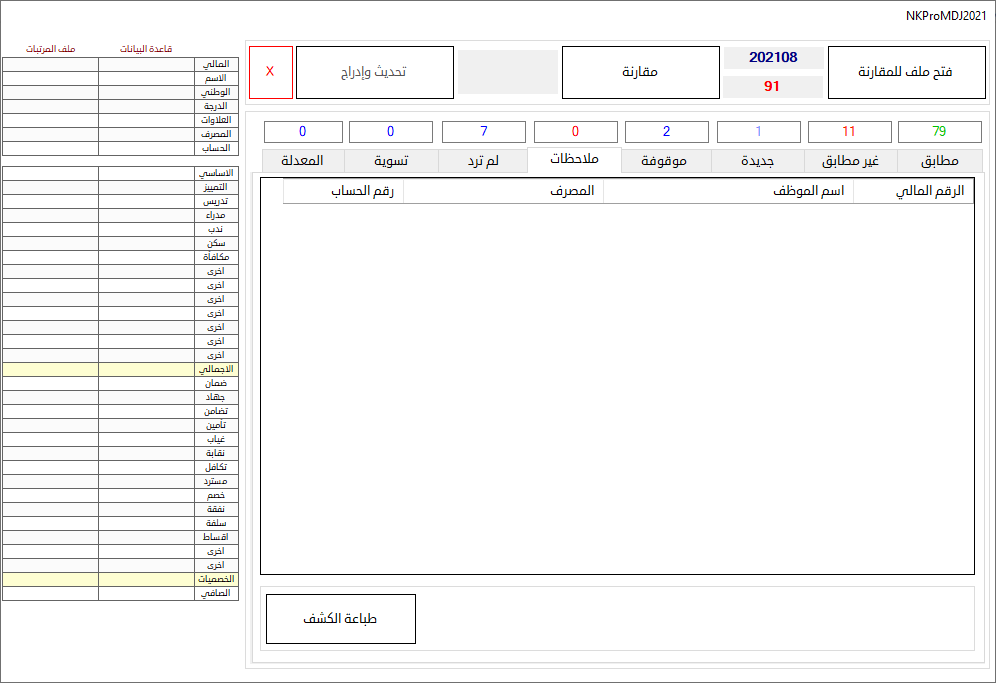Sort by the الرقم المالي column header

[x=913, y=191]
